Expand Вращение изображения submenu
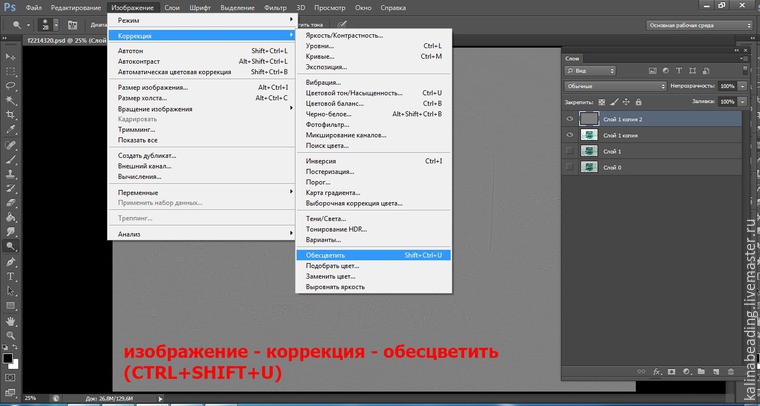This screenshot has width=760, height=406. 201,109
